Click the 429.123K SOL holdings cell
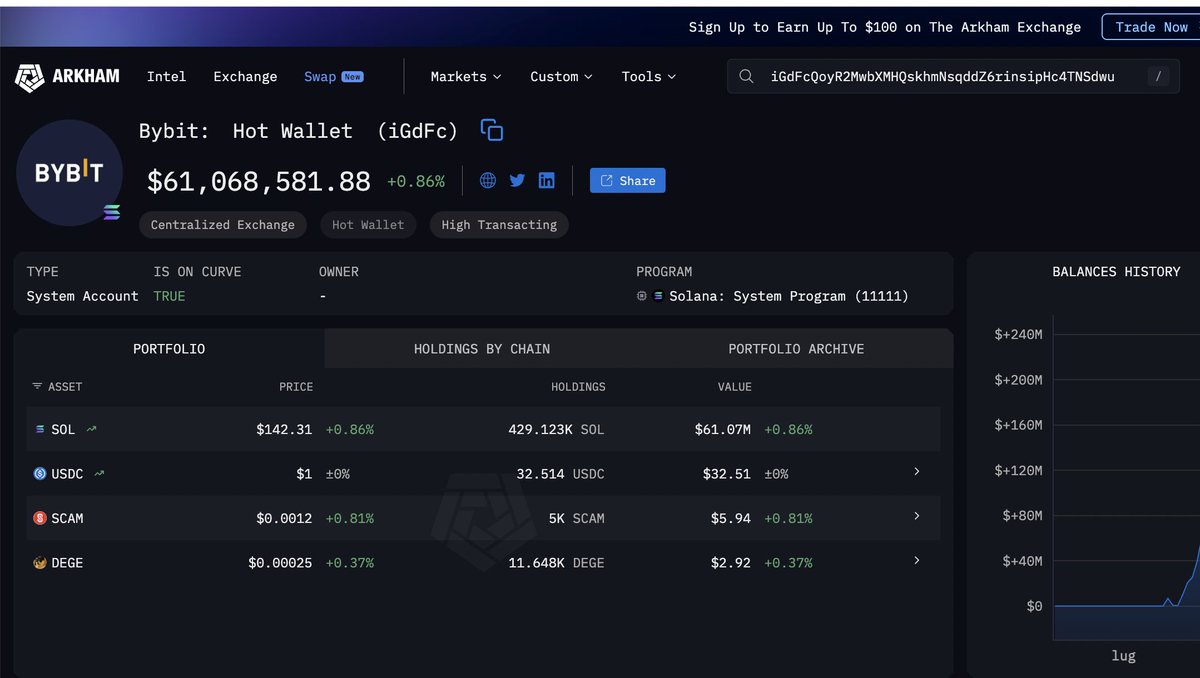This screenshot has height=678, width=1200. [x=556, y=429]
